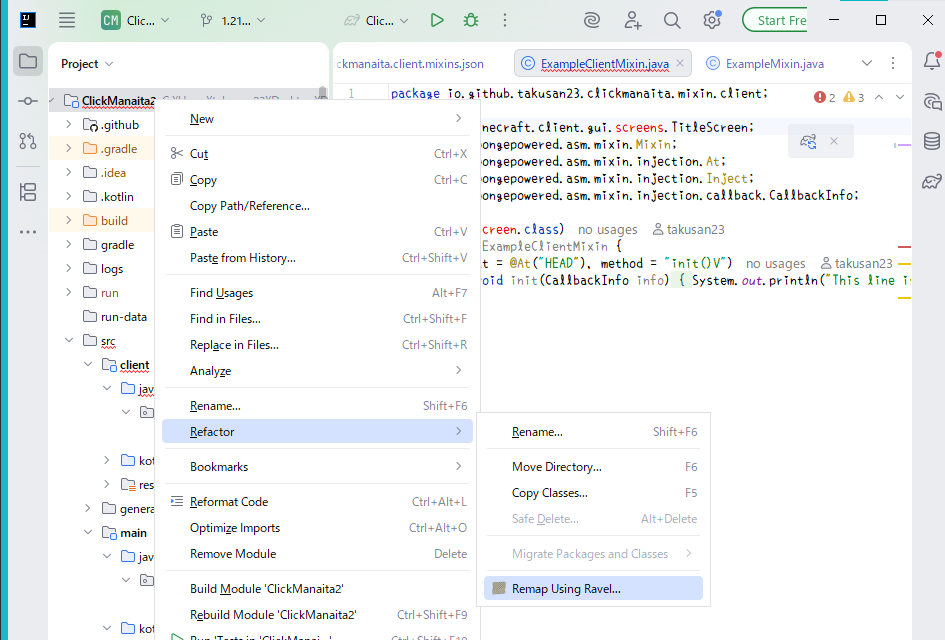Open the IDE settings gear icon
Viewport: 945px width, 640px height.
[712, 20]
